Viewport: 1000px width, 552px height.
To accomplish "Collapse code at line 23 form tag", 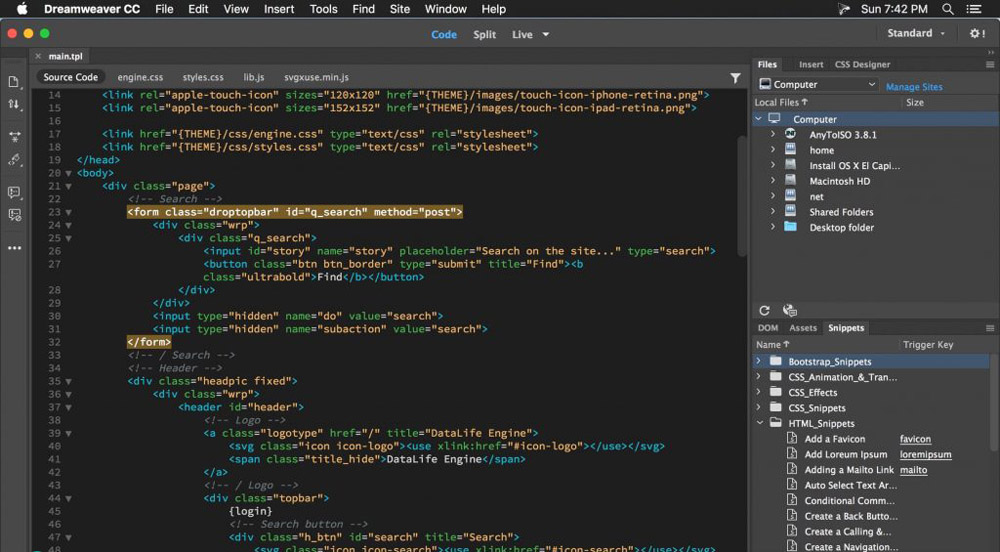I will [x=68, y=212].
